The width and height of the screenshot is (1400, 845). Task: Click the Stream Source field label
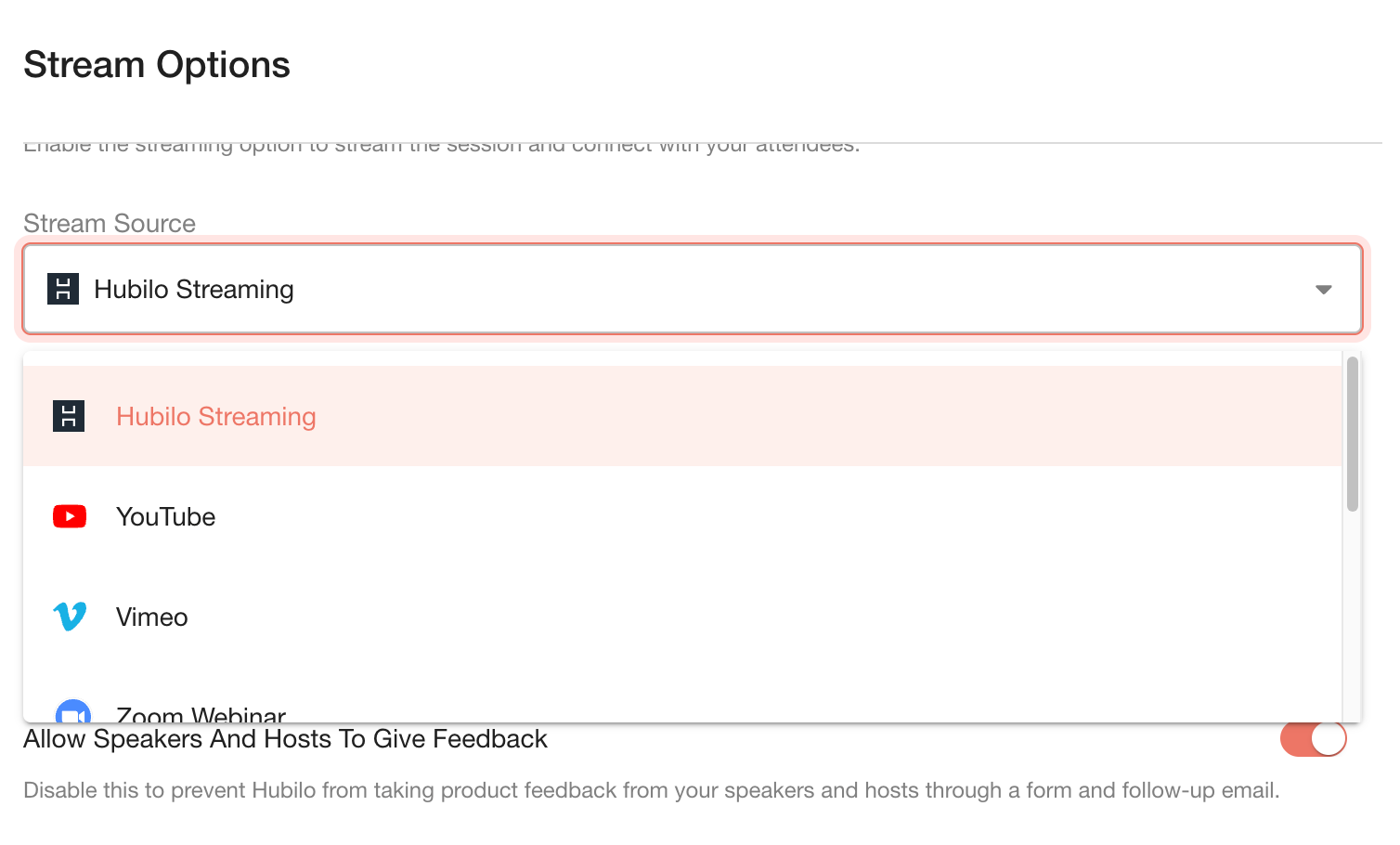click(110, 224)
